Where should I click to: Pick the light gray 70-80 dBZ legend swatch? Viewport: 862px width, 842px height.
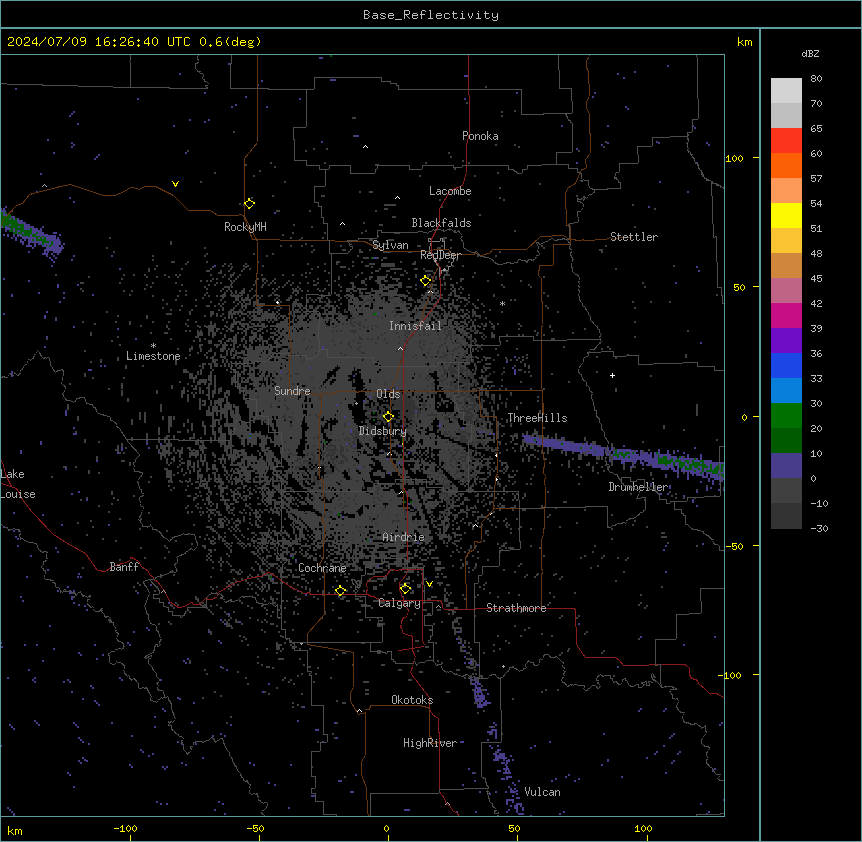pos(786,90)
